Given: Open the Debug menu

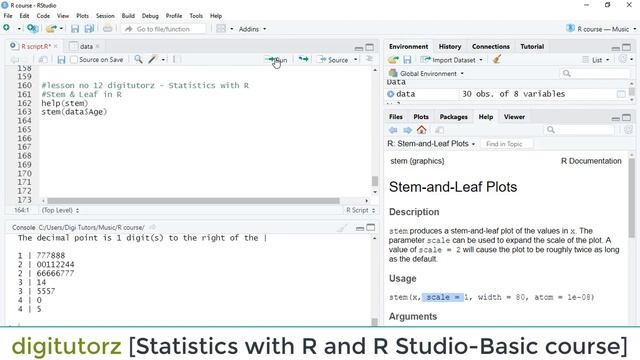Looking at the screenshot, I should [x=150, y=16].
